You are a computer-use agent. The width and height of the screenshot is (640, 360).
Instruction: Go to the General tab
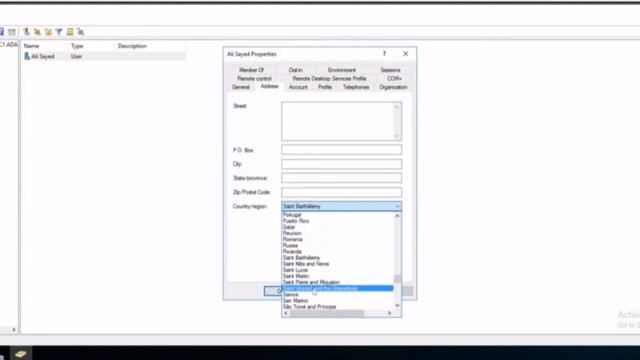[x=241, y=87]
